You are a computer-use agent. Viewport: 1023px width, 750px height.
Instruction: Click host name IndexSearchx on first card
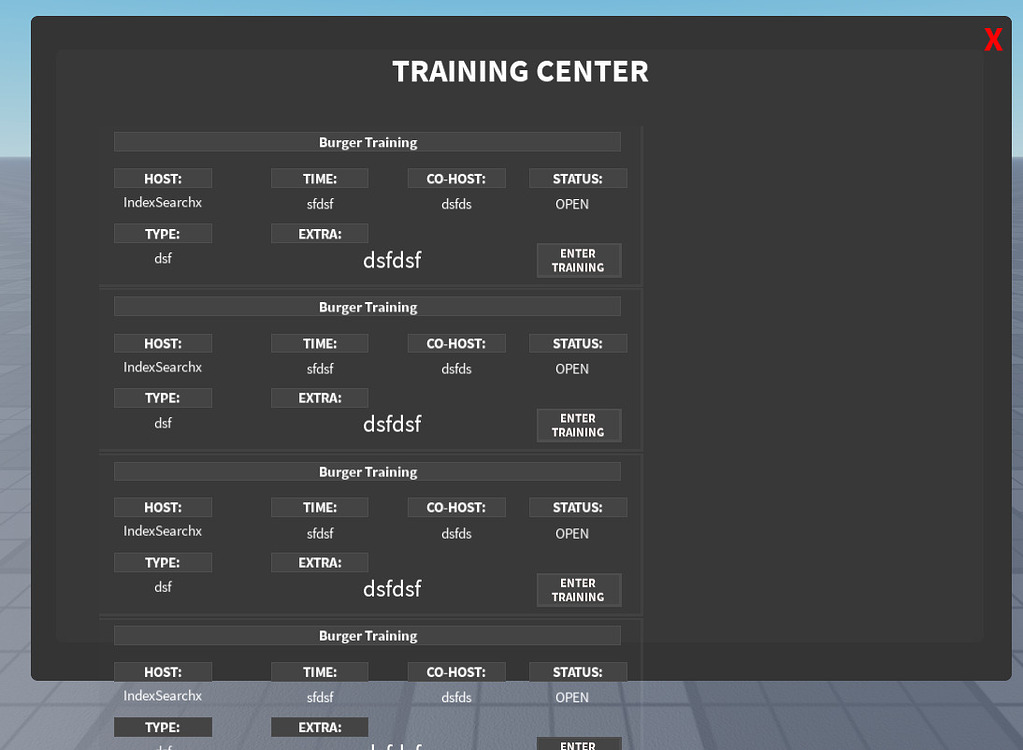point(162,202)
